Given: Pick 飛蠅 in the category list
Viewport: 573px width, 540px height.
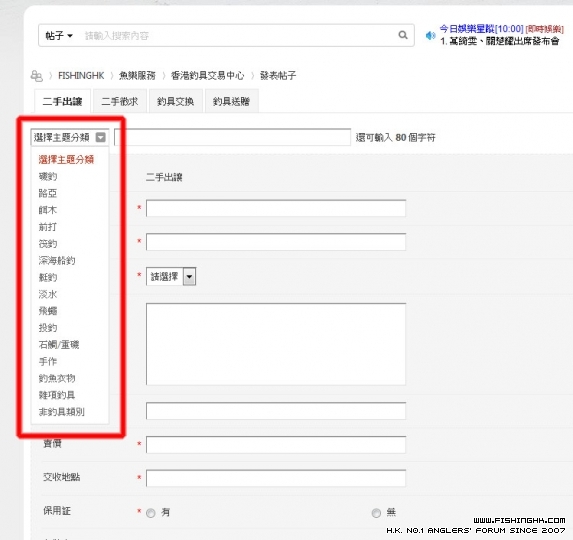Looking at the screenshot, I should click(x=48, y=311).
